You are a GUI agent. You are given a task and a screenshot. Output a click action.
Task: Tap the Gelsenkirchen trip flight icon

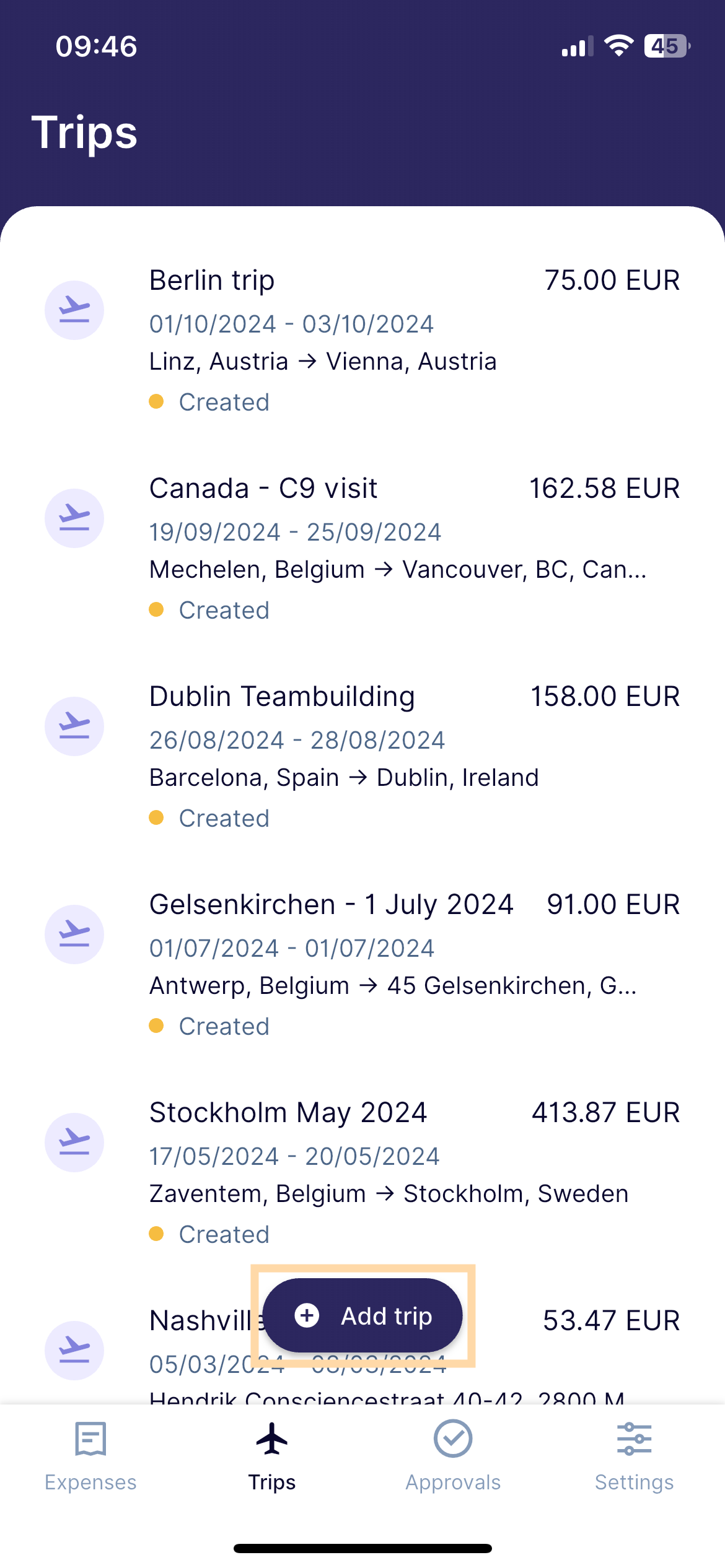74,934
